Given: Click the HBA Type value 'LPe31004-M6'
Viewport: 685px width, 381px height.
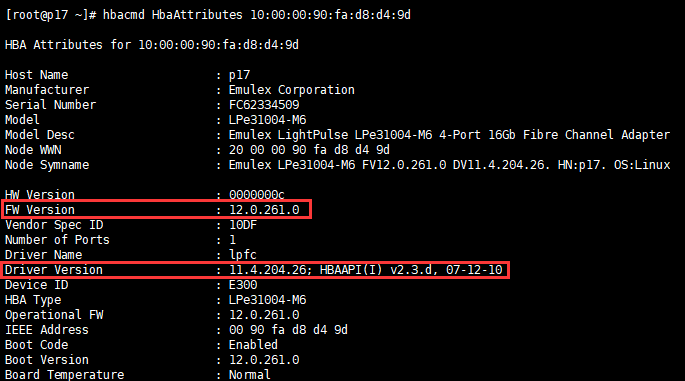Looking at the screenshot, I should click(267, 300).
